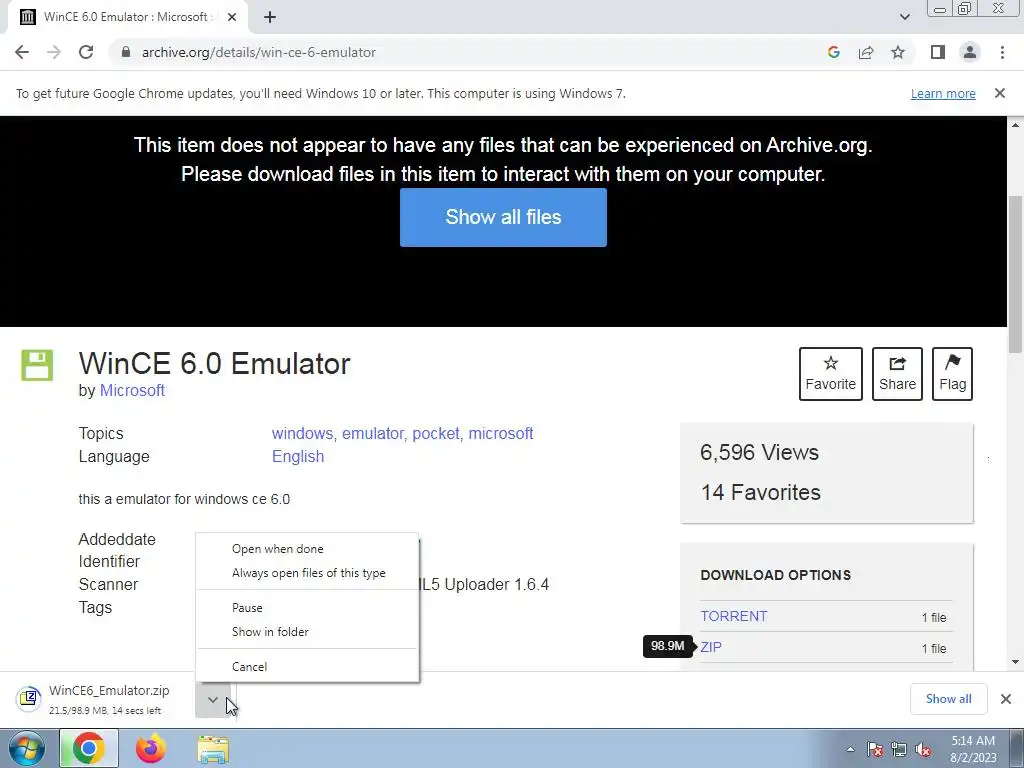This screenshot has height=768, width=1024.
Task: Click the Action Center flag tray icon
Action: point(875,749)
